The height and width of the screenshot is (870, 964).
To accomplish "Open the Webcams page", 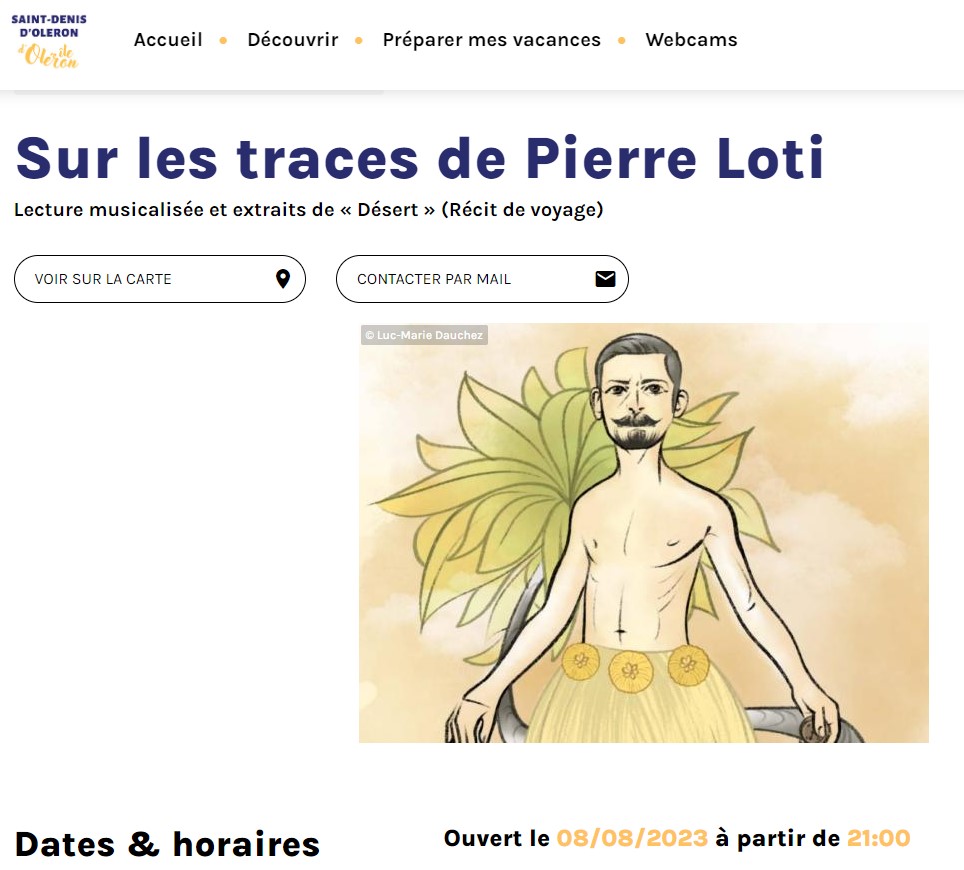I will point(691,40).
